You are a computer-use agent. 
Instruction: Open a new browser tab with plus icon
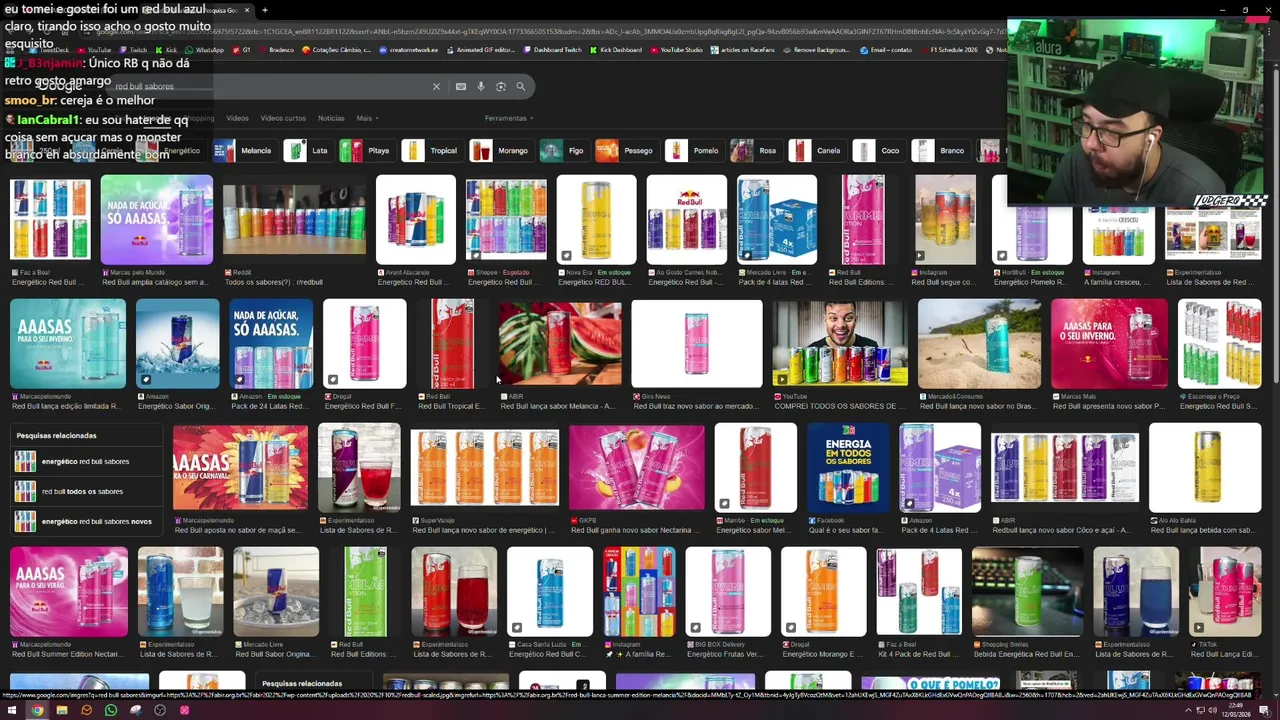click(264, 10)
